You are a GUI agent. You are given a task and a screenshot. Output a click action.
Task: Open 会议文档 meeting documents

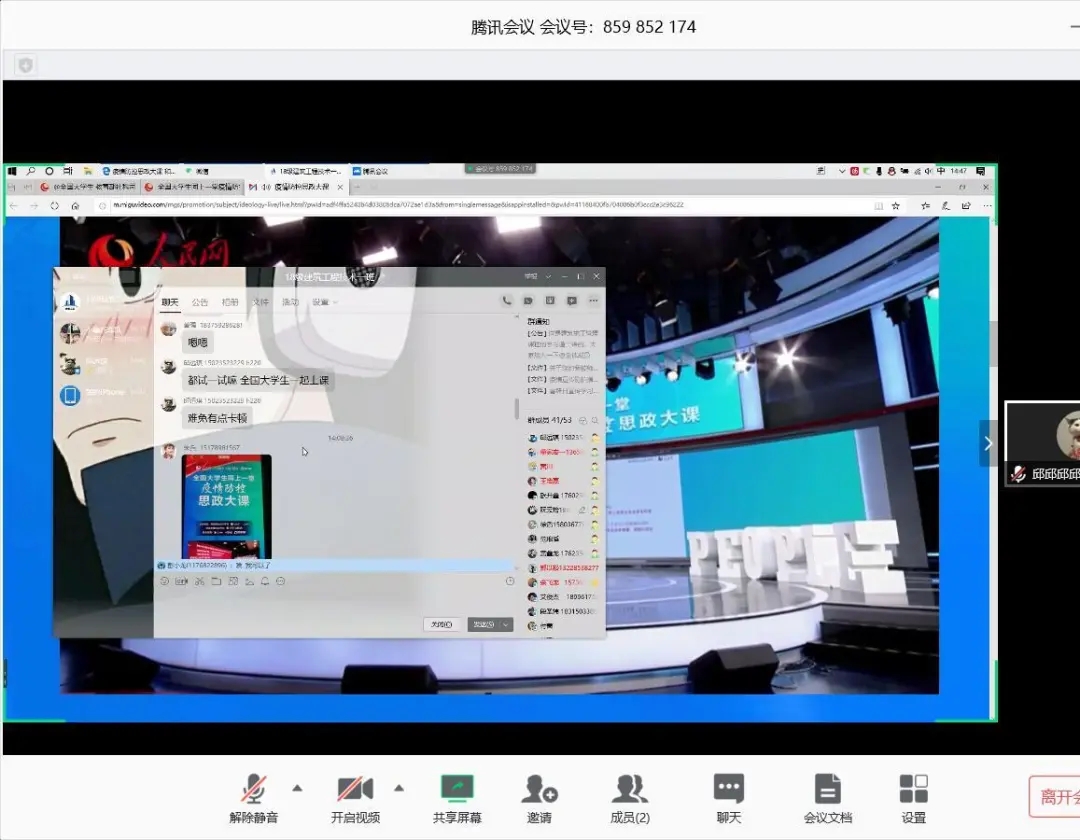827,790
